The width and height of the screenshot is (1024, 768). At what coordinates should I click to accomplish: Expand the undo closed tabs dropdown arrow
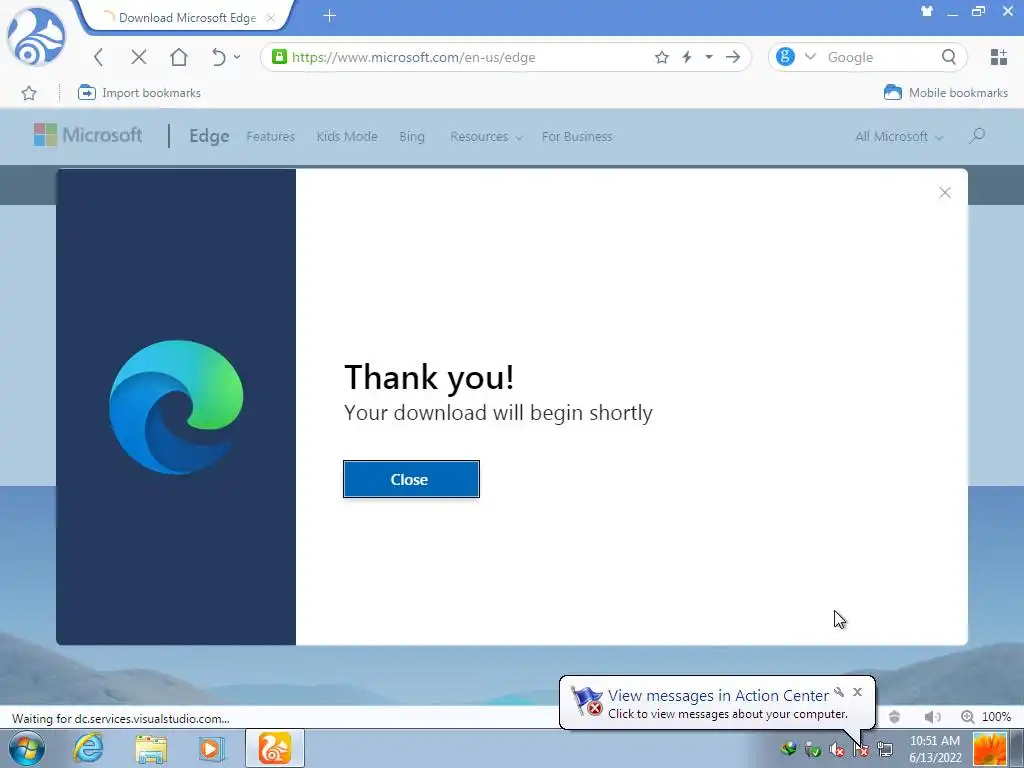coord(237,57)
